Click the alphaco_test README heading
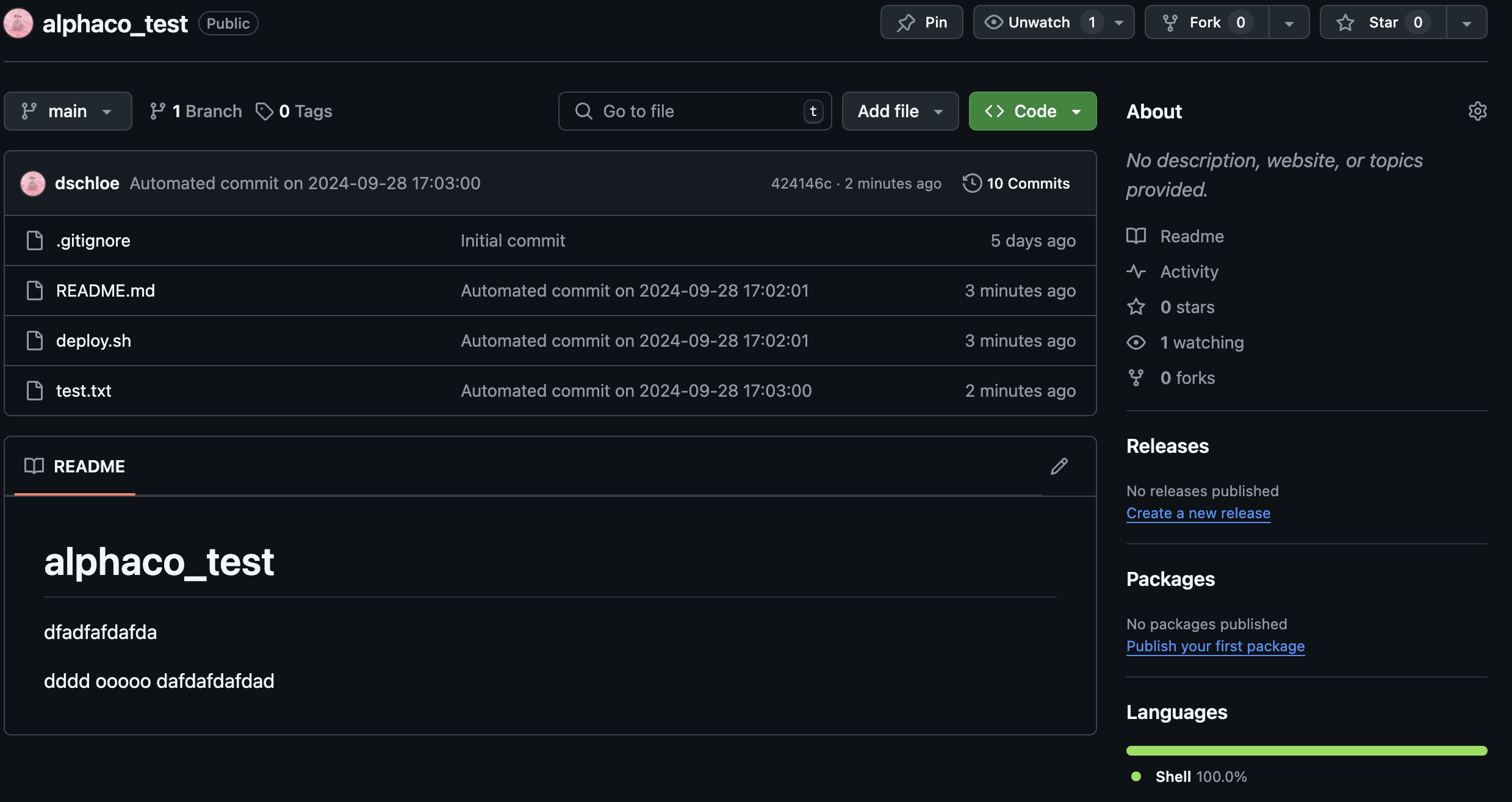Image resolution: width=1512 pixels, height=802 pixels. (159, 562)
